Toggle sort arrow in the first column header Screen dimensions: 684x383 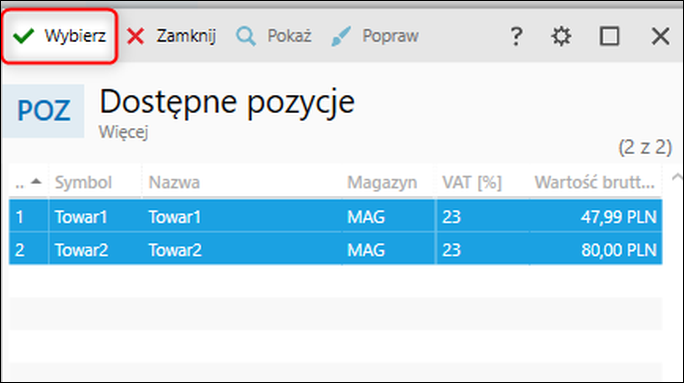pos(36,181)
